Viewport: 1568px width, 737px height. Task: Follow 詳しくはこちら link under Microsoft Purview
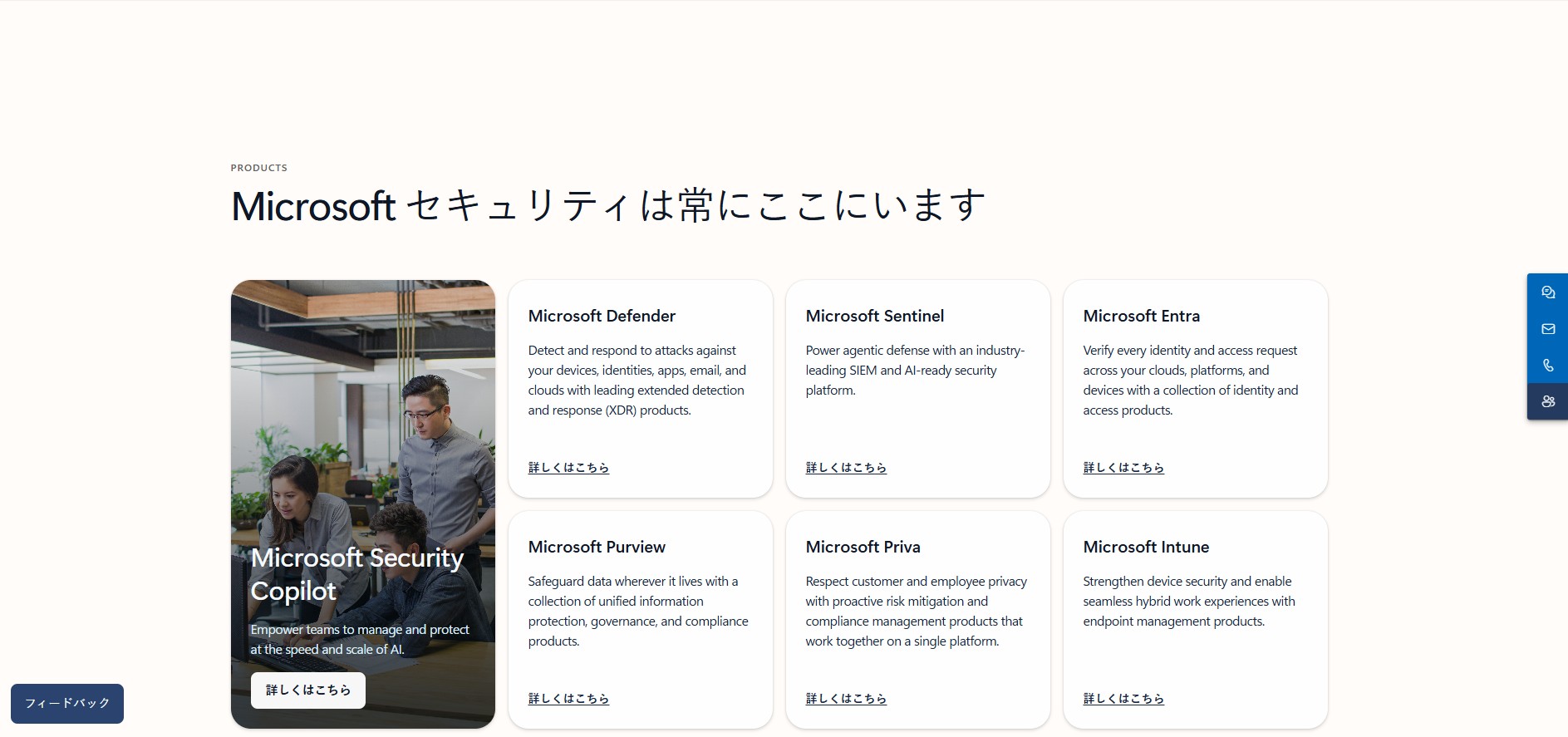[568, 699]
